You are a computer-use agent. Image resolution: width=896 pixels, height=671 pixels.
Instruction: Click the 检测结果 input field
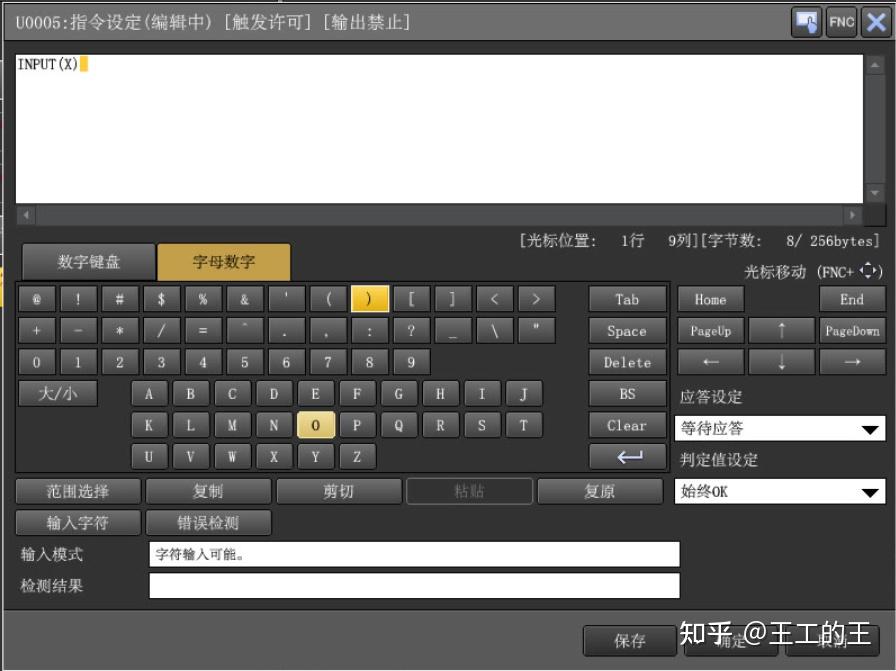click(x=414, y=586)
